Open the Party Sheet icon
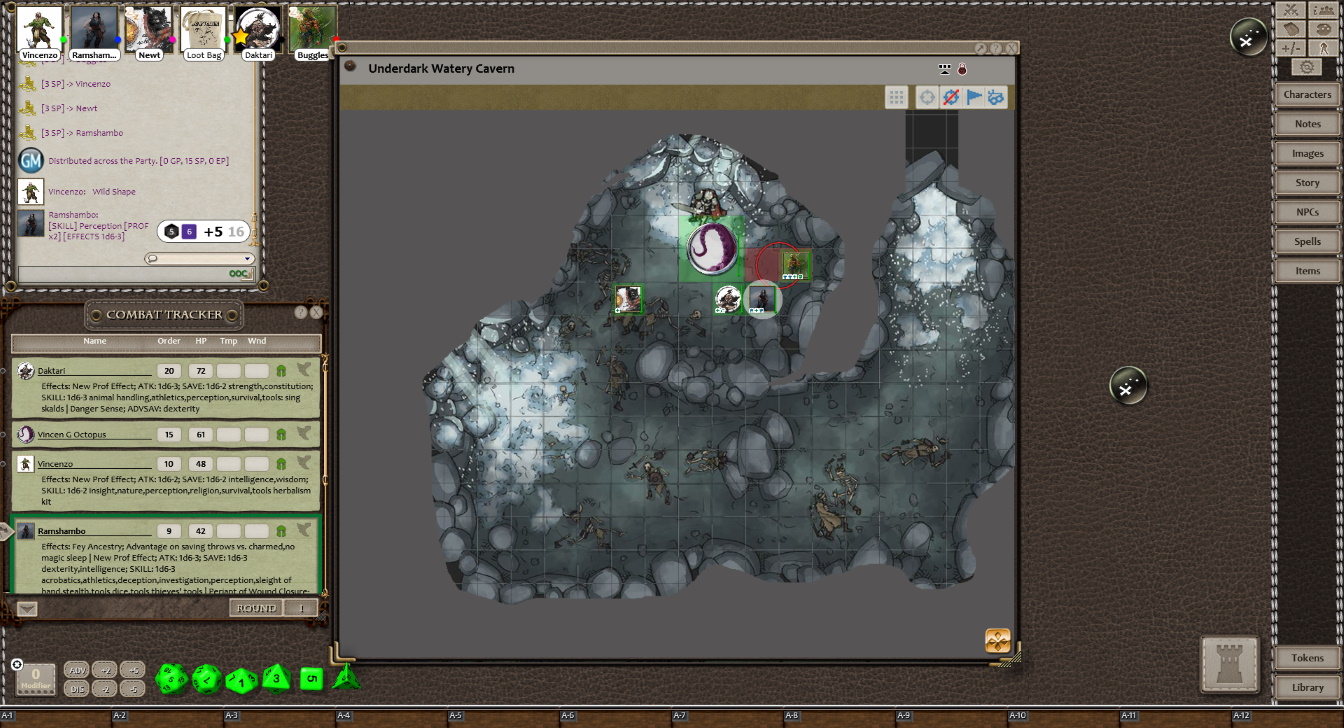The image size is (1344, 728). click(1324, 10)
